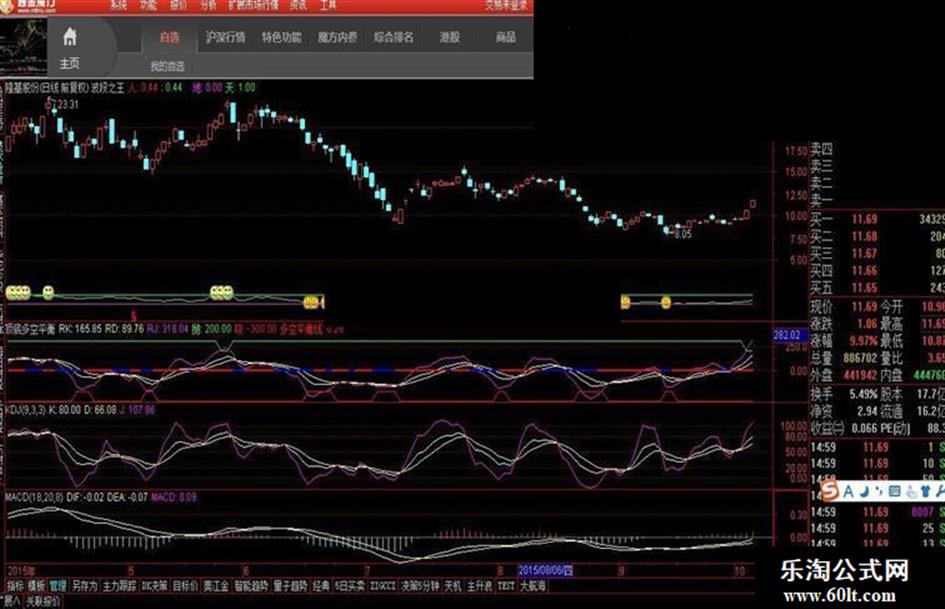945x609 pixels.
Task: Click the moon icon in the input toolbar
Action: pyautogui.click(x=864, y=492)
